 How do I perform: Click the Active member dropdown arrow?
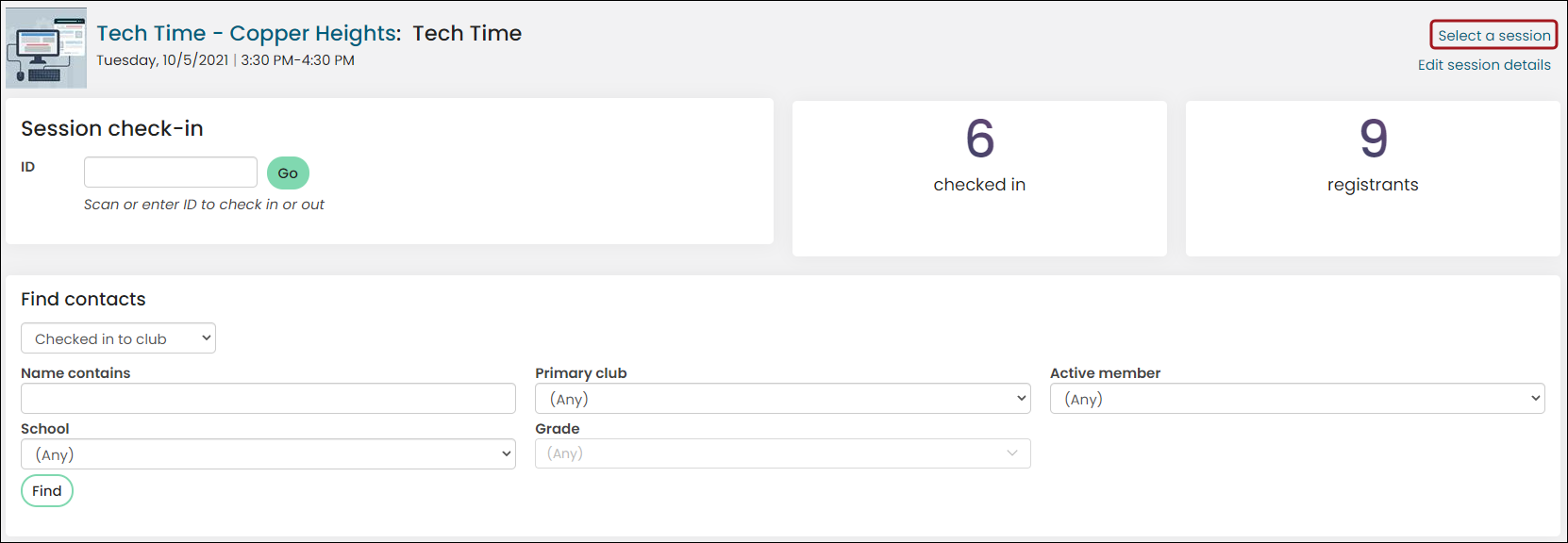(1536, 399)
